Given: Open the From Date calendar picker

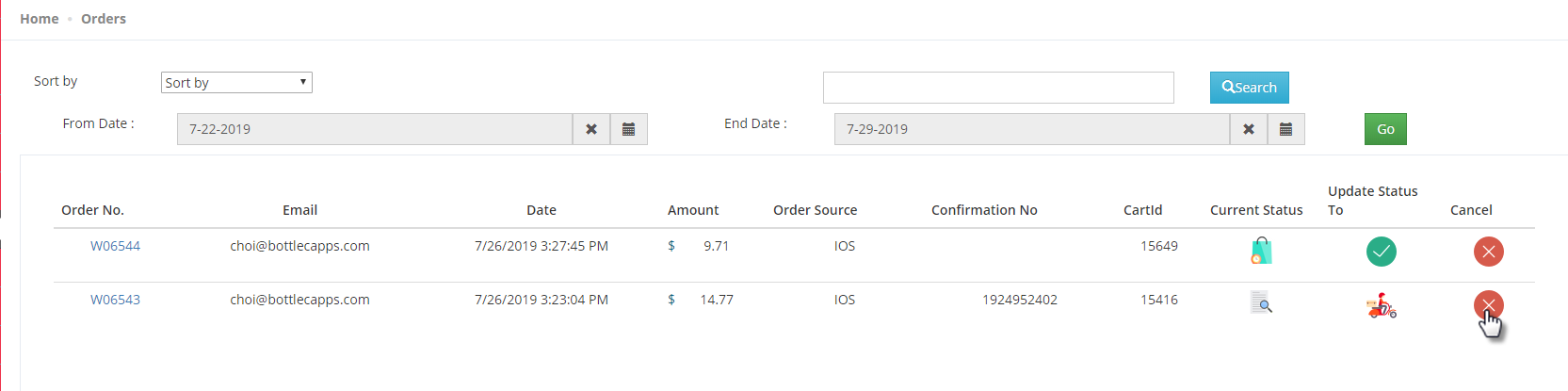Looking at the screenshot, I should (628, 129).
